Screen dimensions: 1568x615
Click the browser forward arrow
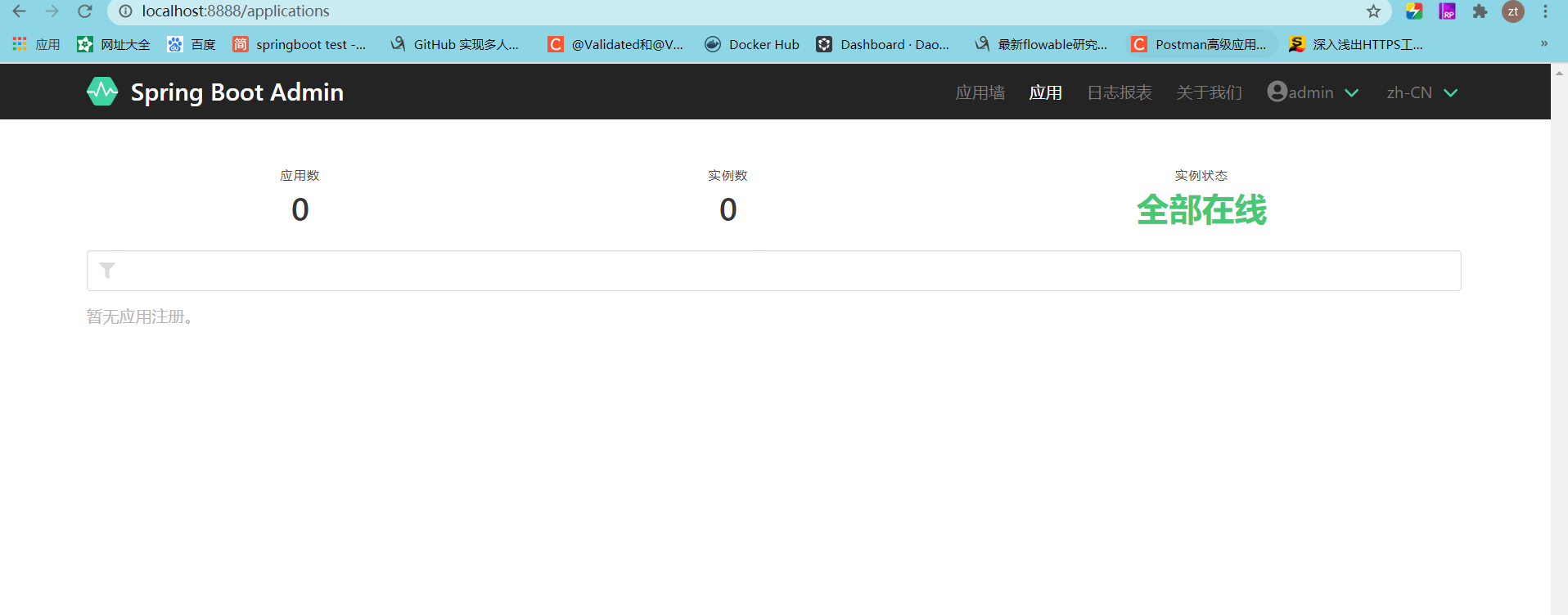tap(52, 11)
